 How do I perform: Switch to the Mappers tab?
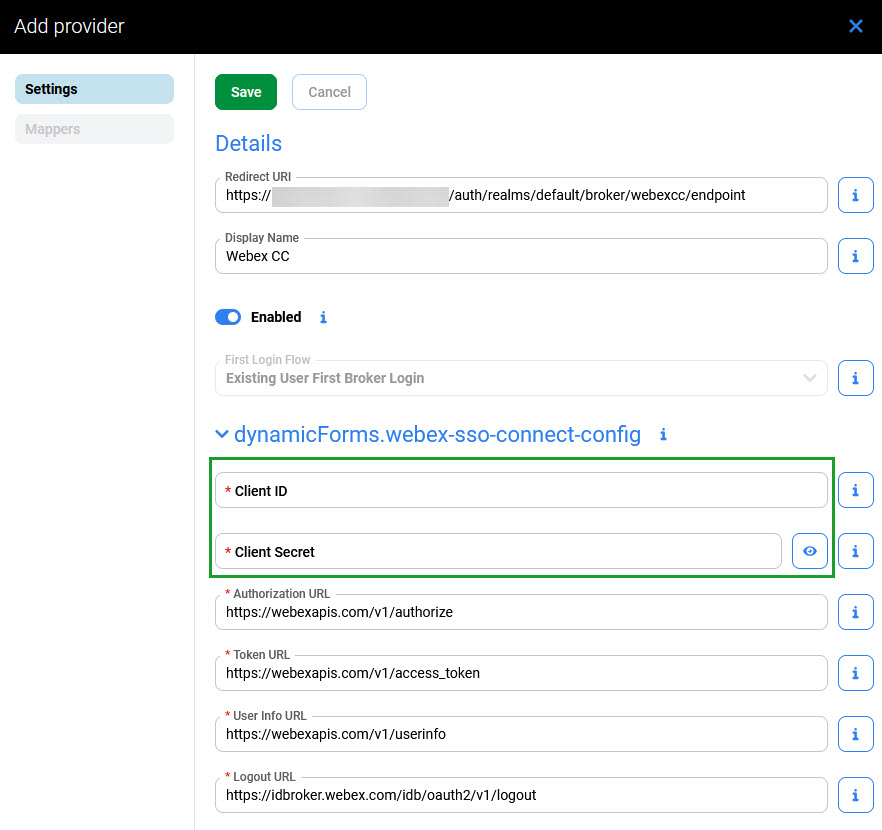(x=94, y=129)
